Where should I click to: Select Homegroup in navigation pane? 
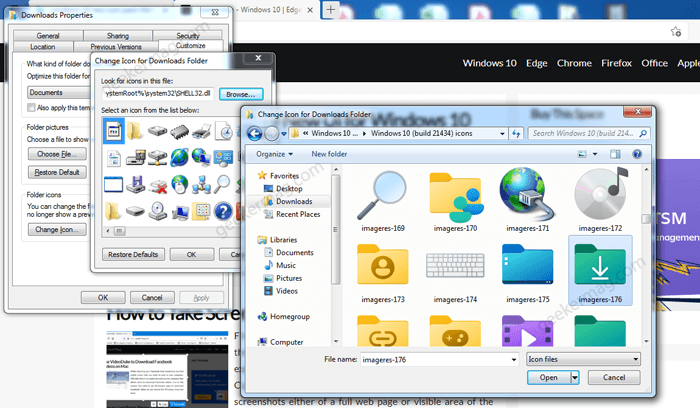(x=283, y=316)
